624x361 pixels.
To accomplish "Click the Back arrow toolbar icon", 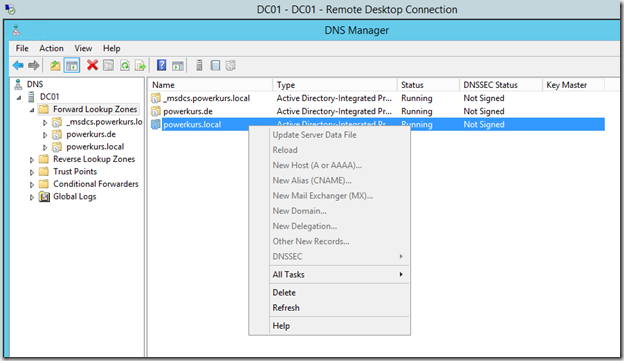I will [x=18, y=65].
